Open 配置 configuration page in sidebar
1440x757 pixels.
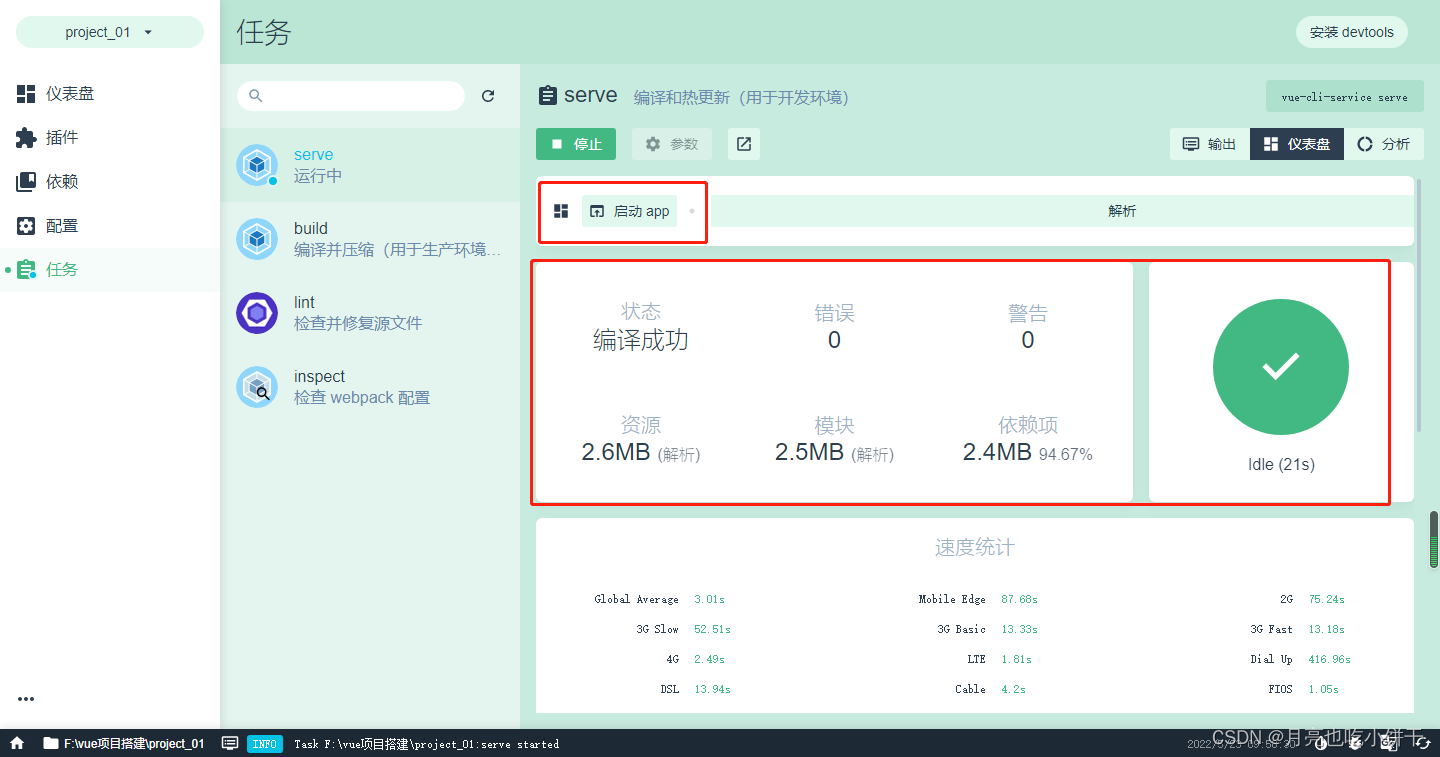point(110,225)
